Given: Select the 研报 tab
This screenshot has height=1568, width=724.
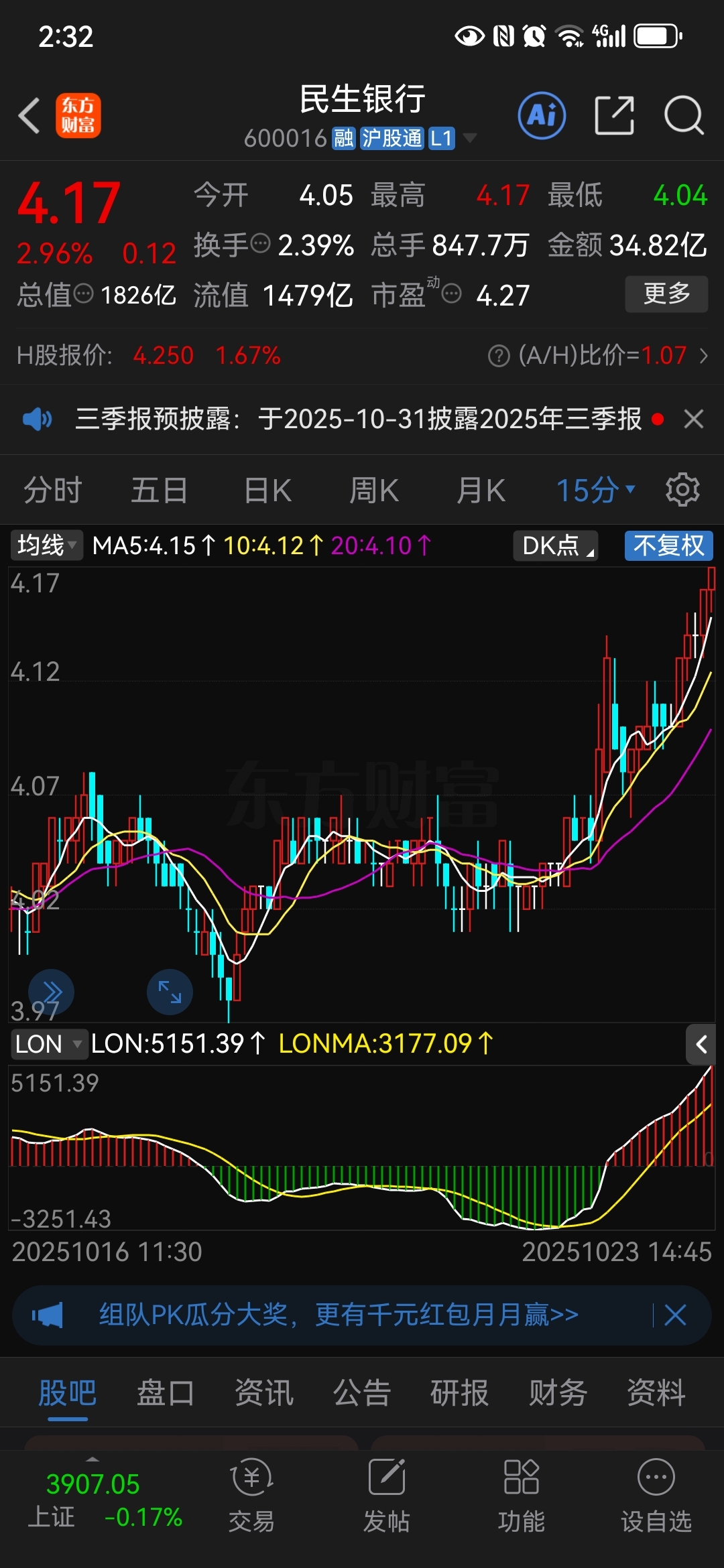Looking at the screenshot, I should (460, 1394).
